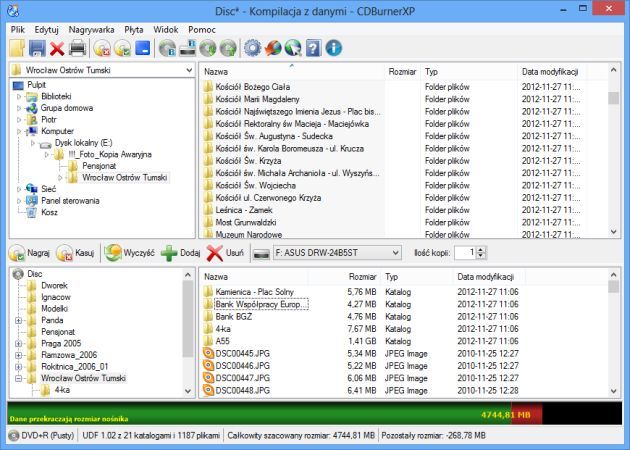Click Nagraj burn button
This screenshot has height=450, width=630.
coord(29,253)
